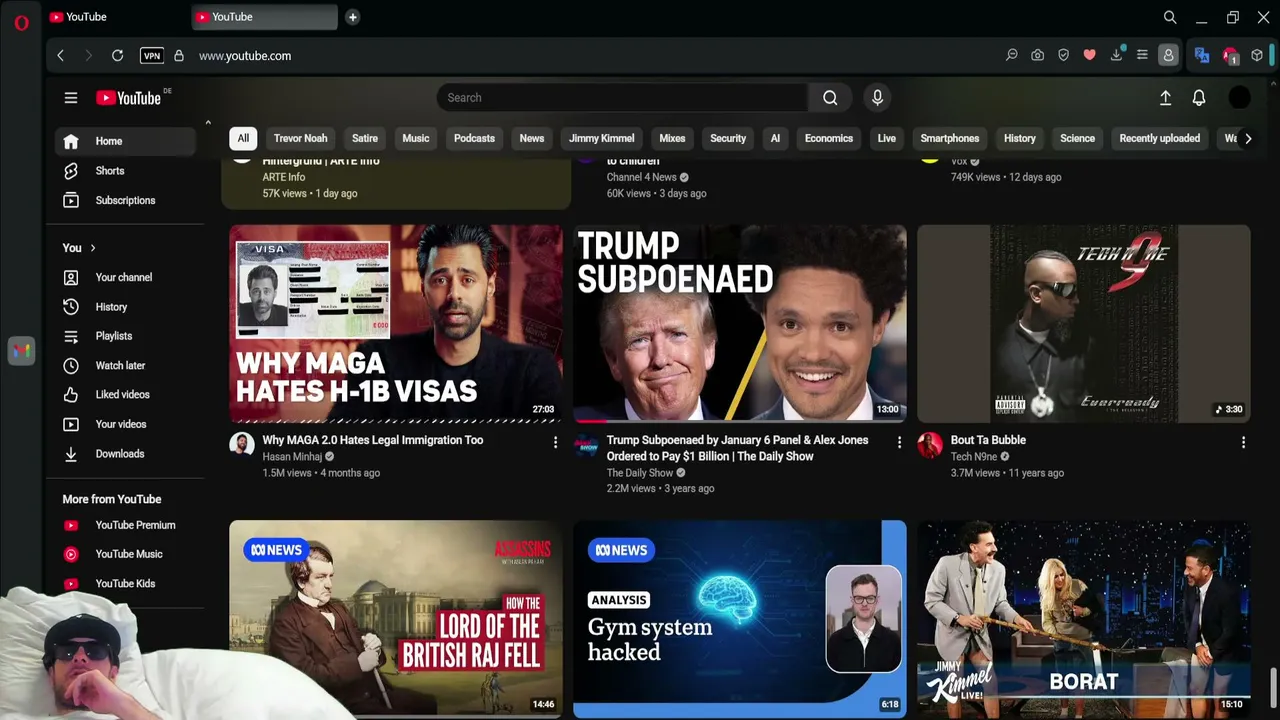Open the Hasan Minhaj channel link
Screen dimensions: 1280x720
pyautogui.click(x=292, y=457)
